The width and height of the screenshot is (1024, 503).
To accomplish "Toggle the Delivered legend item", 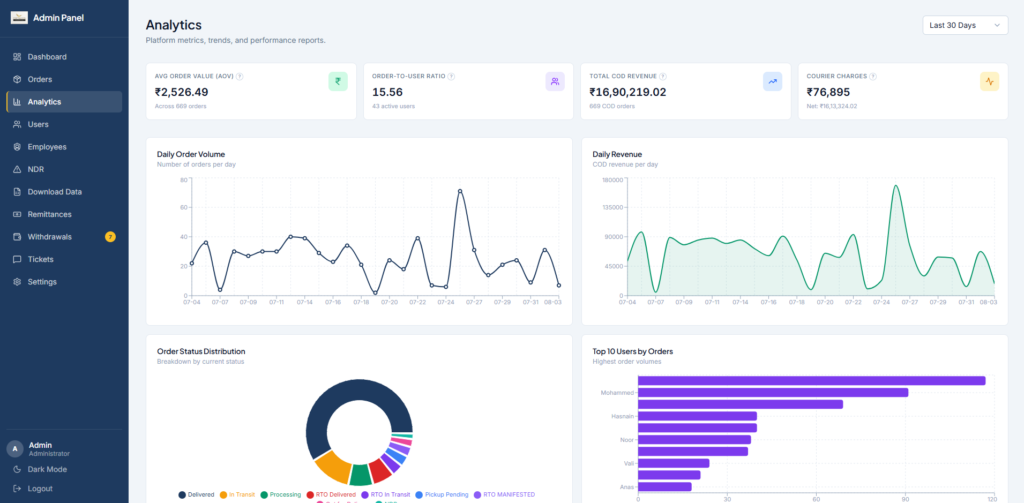I will coord(197,495).
